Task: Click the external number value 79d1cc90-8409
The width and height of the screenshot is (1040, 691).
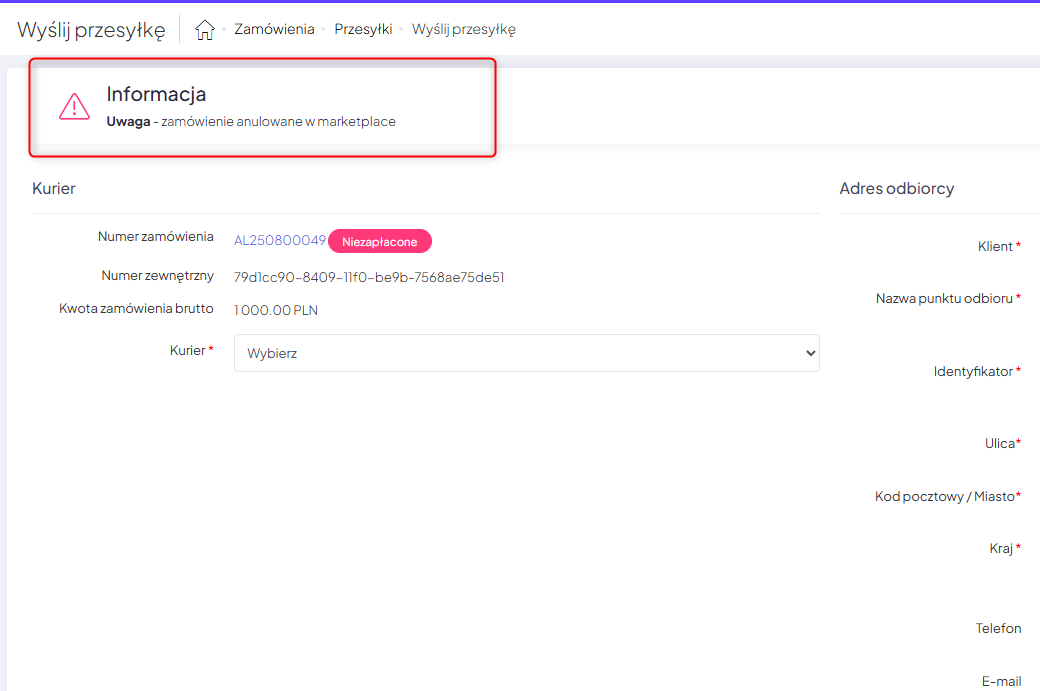Action: [369, 277]
